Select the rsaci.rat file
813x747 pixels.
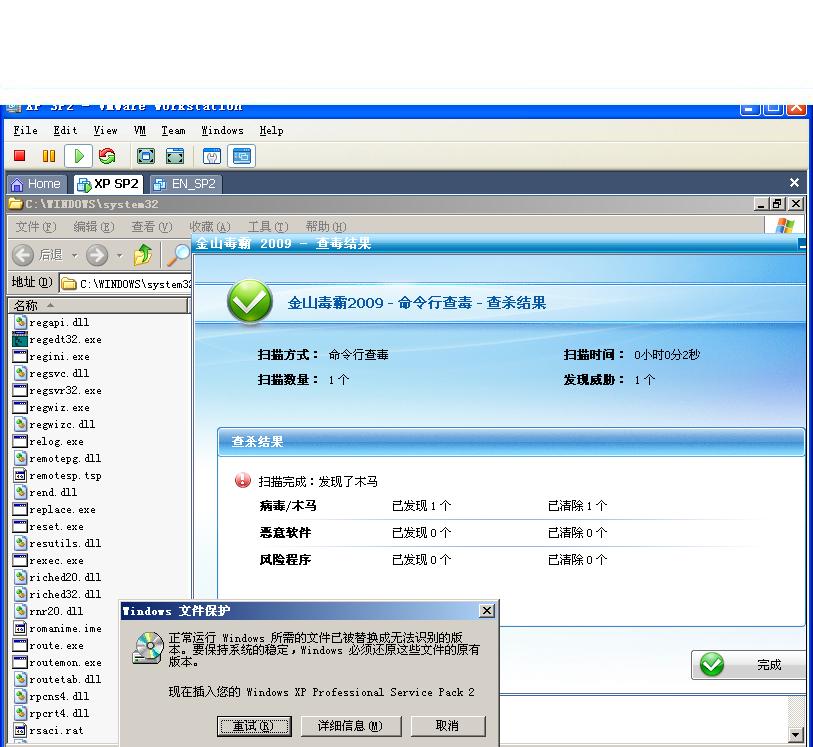(48, 730)
